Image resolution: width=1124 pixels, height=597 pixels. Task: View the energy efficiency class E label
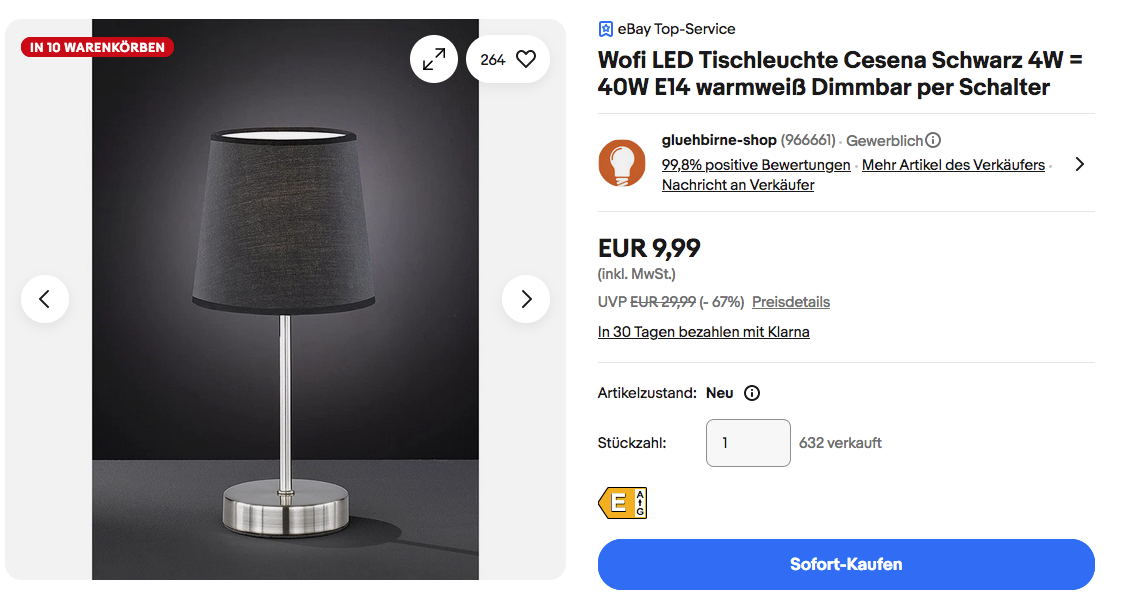point(622,502)
